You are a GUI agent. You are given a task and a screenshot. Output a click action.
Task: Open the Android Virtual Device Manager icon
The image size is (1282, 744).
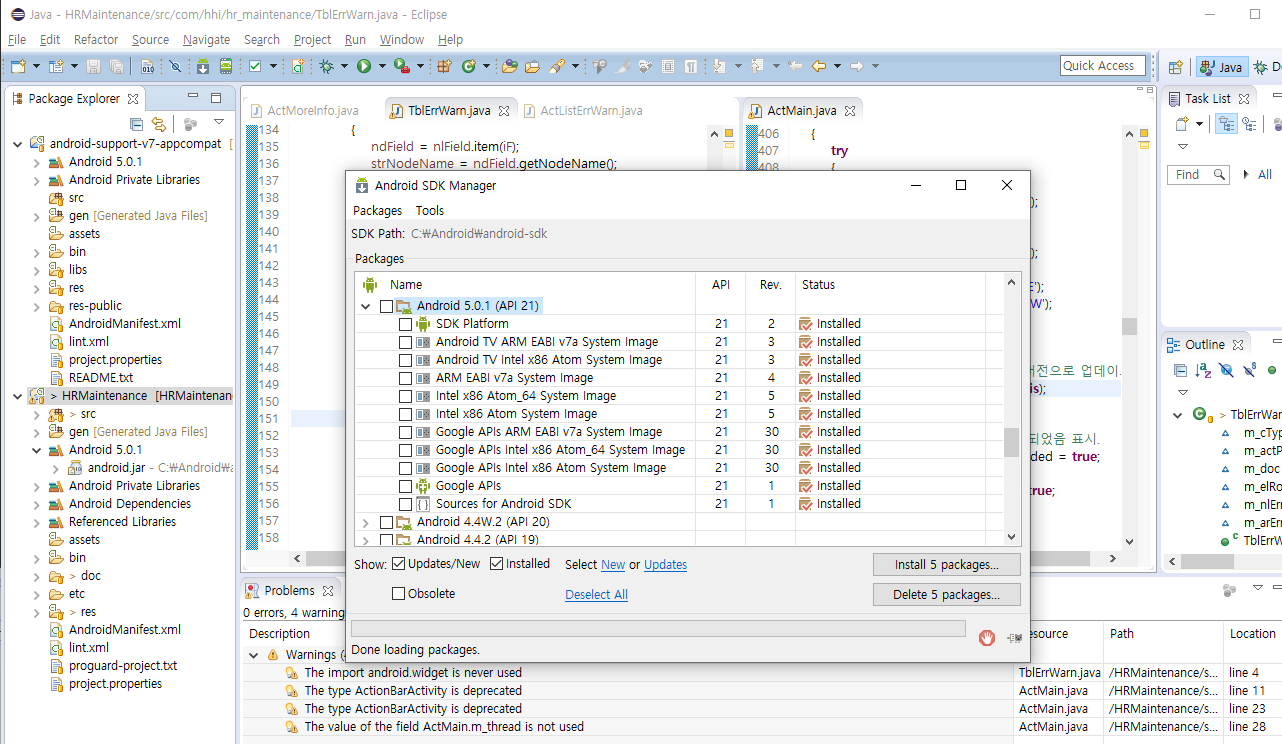point(226,67)
